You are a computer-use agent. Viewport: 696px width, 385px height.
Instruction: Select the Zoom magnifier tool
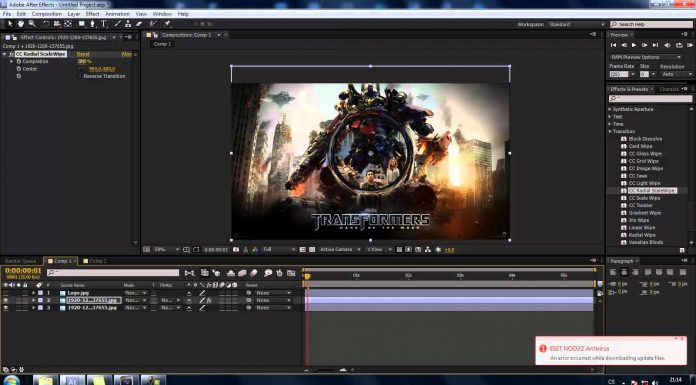coord(32,24)
